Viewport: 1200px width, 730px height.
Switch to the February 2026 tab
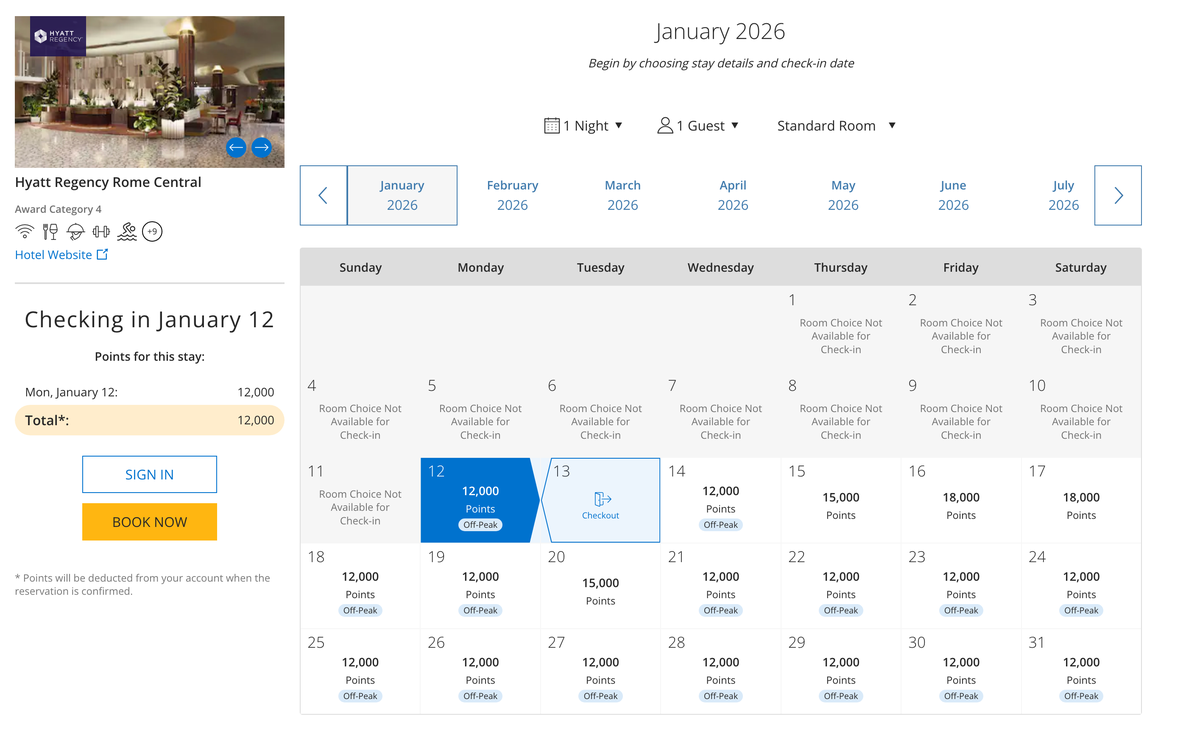(x=512, y=195)
